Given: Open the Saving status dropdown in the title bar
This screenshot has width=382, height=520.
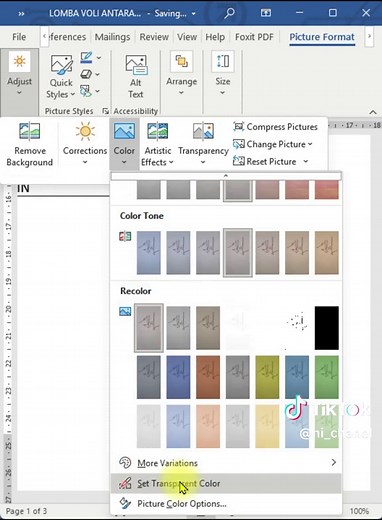Looking at the screenshot, I should (x=193, y=14).
